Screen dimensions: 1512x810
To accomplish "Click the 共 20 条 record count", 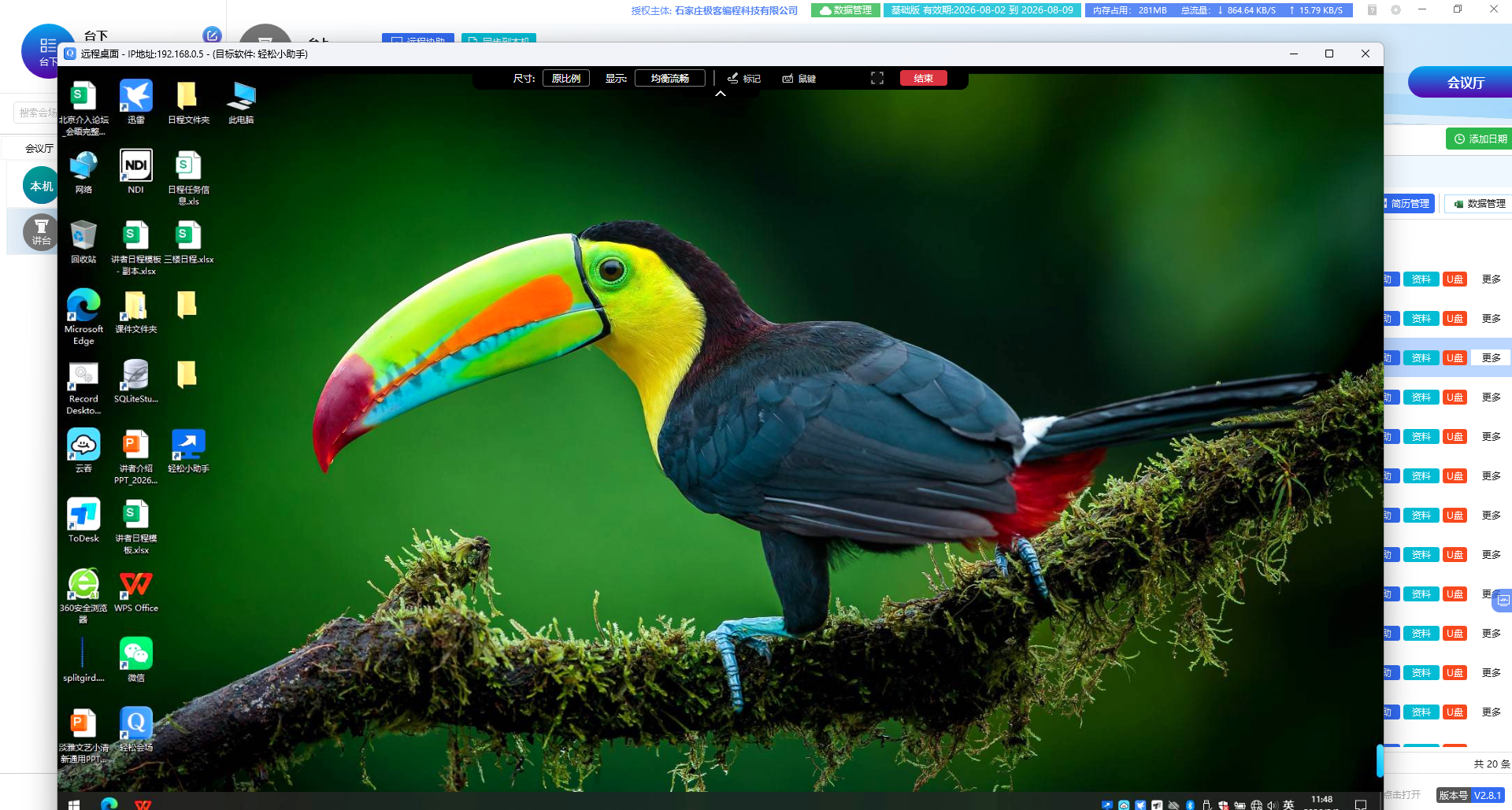I will click(1492, 764).
